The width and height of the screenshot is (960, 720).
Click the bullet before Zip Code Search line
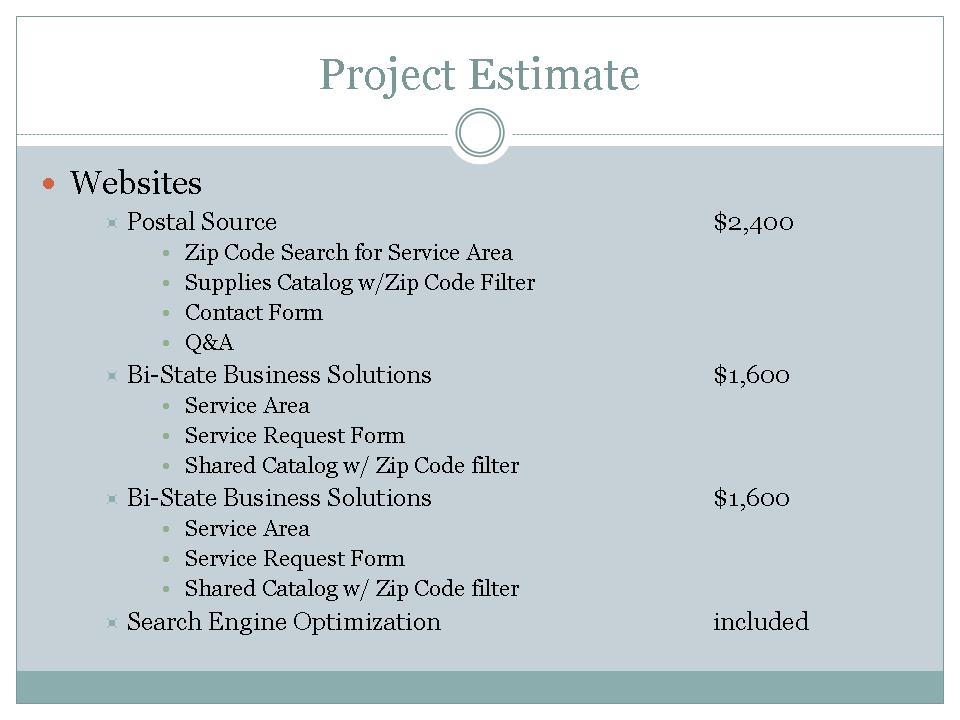coord(165,254)
